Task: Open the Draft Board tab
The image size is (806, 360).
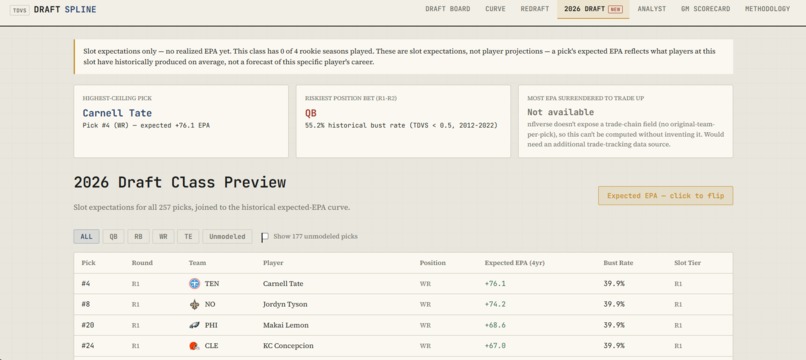Action: 448,9
